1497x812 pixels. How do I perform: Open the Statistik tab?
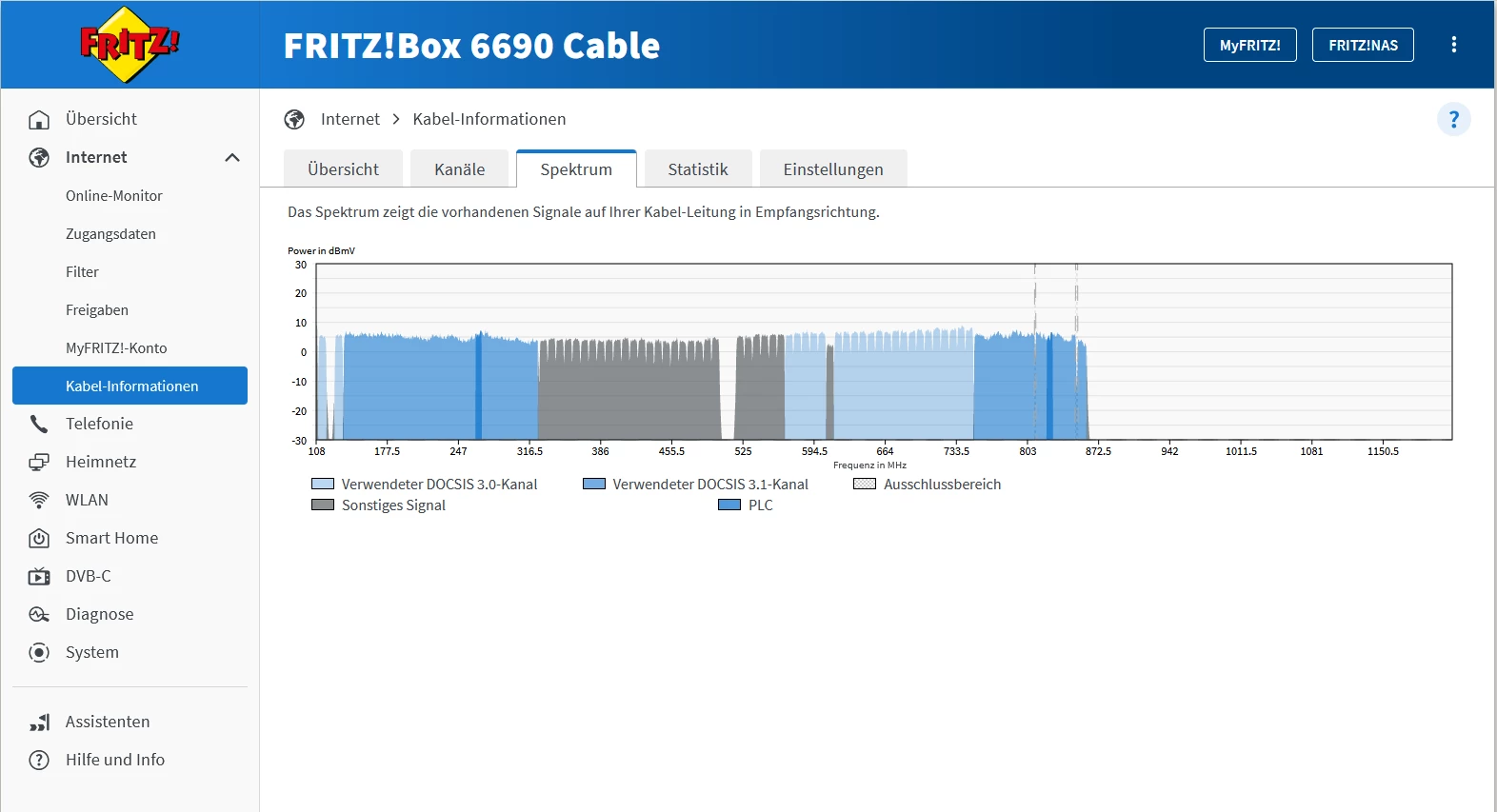(x=698, y=168)
